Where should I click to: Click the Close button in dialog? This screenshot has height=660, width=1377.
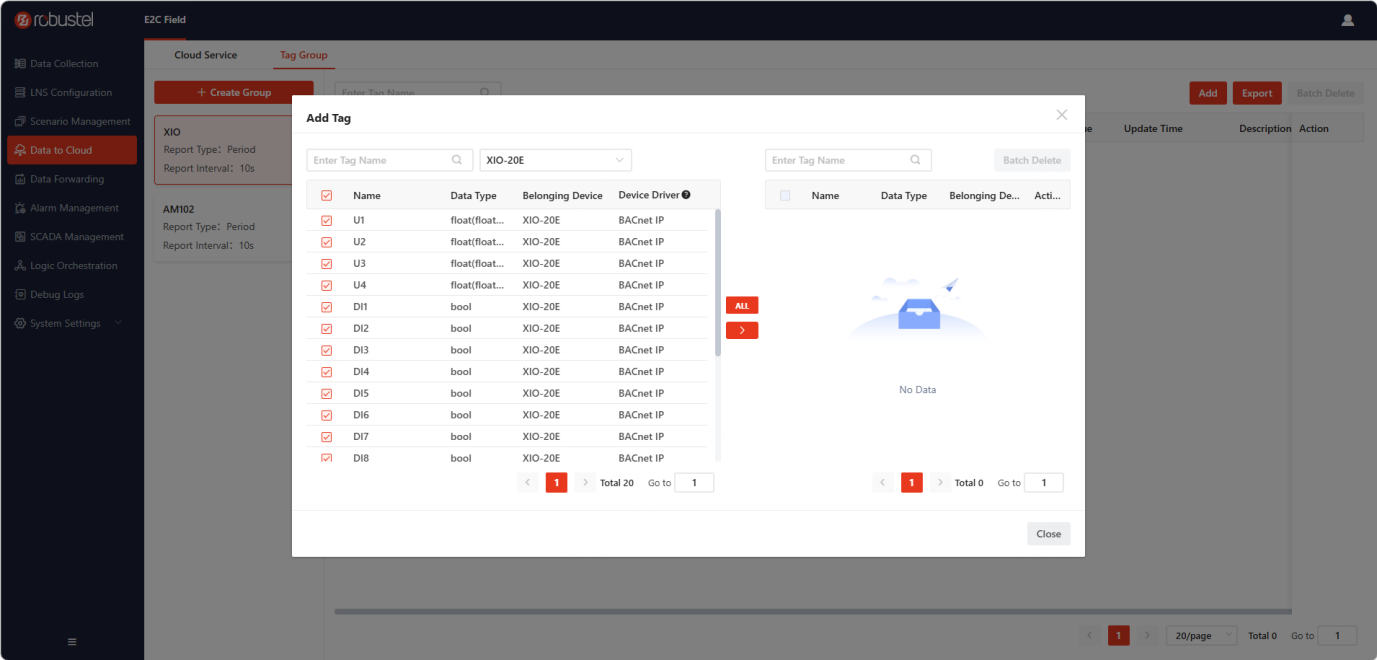click(x=1049, y=534)
